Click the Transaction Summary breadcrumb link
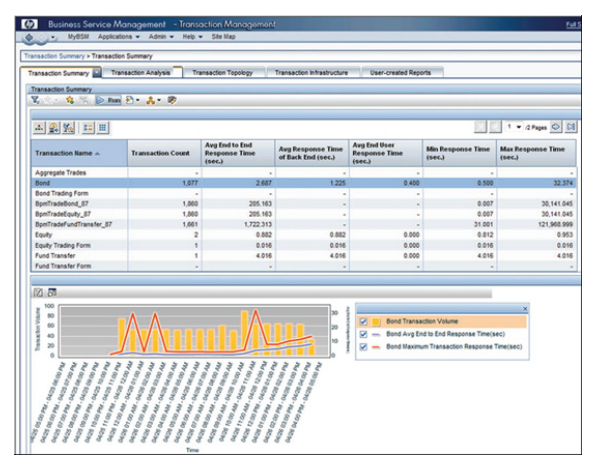This screenshot has height=464, width=597. [x=54, y=56]
